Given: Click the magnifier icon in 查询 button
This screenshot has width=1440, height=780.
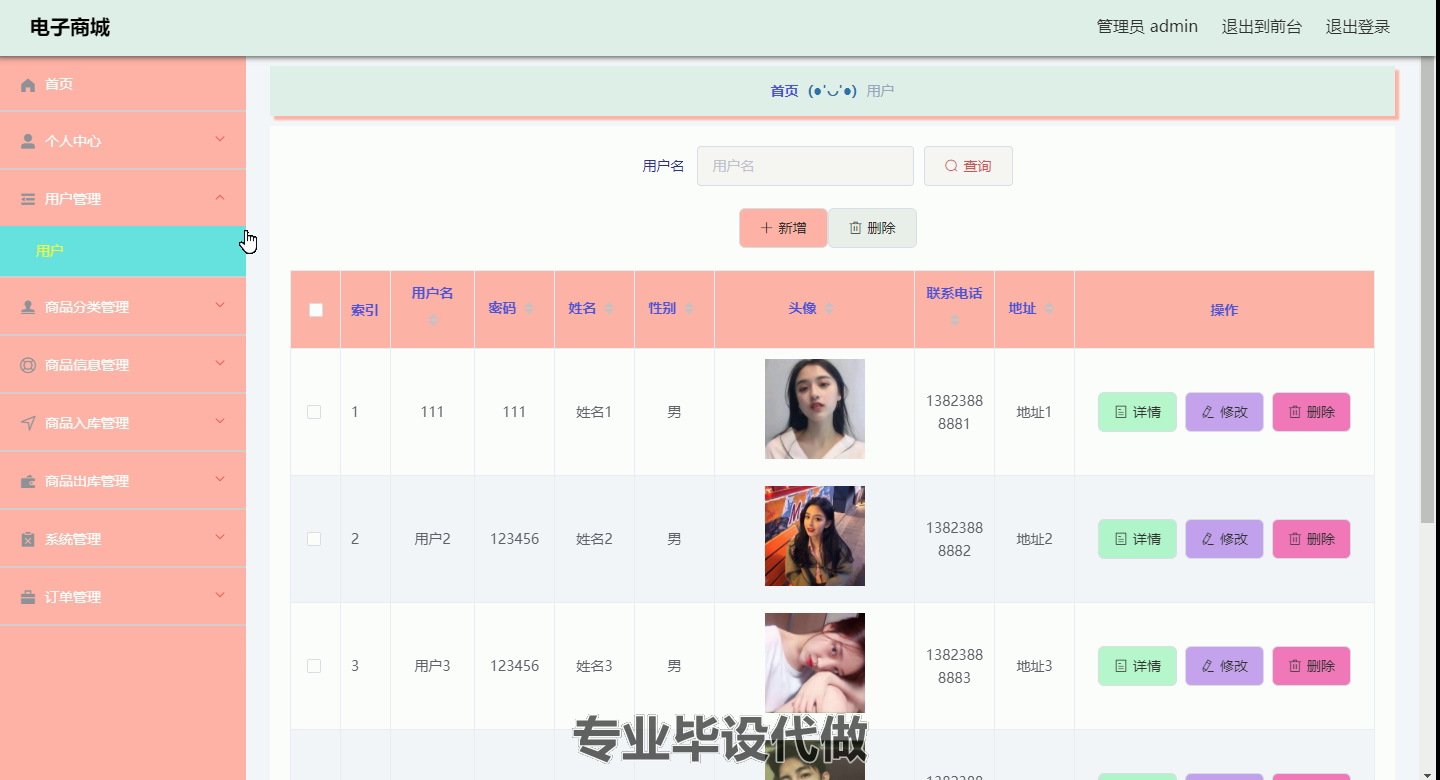Looking at the screenshot, I should click(x=951, y=166).
